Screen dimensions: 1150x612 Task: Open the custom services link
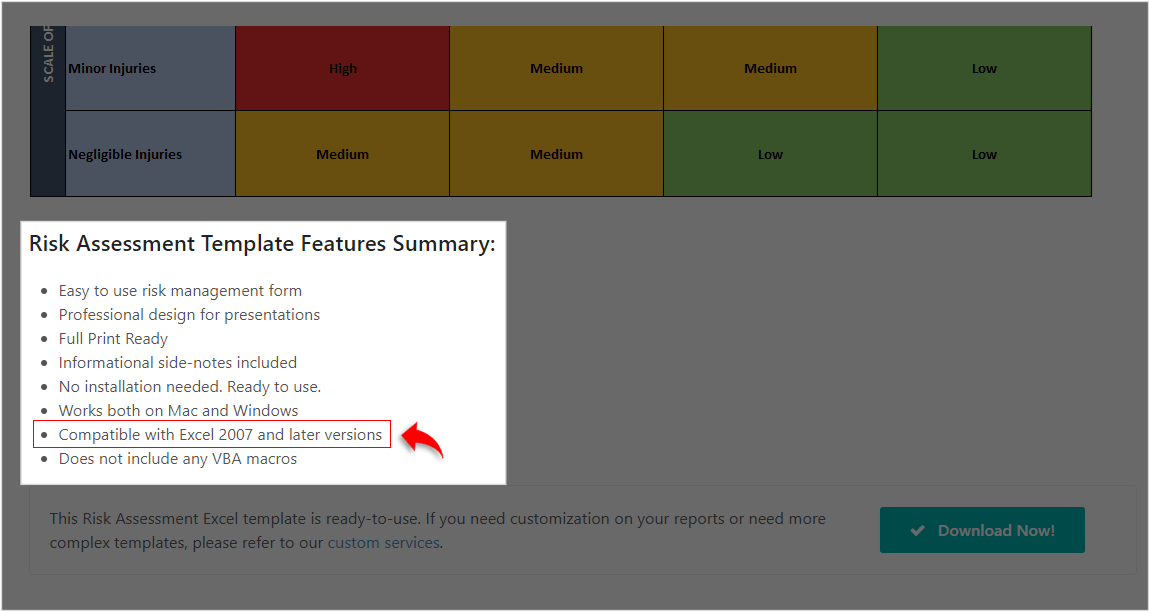coord(384,543)
